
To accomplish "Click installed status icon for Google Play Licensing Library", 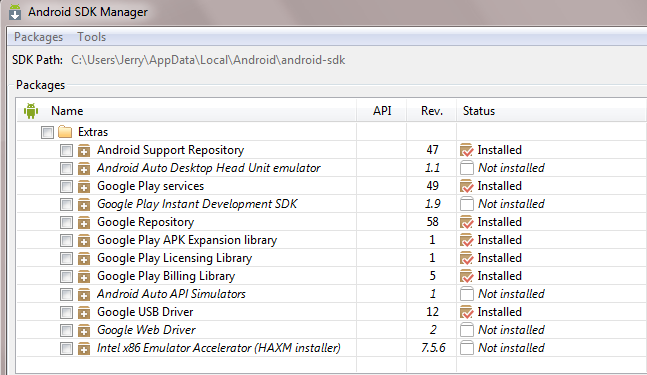I will tap(467, 258).
